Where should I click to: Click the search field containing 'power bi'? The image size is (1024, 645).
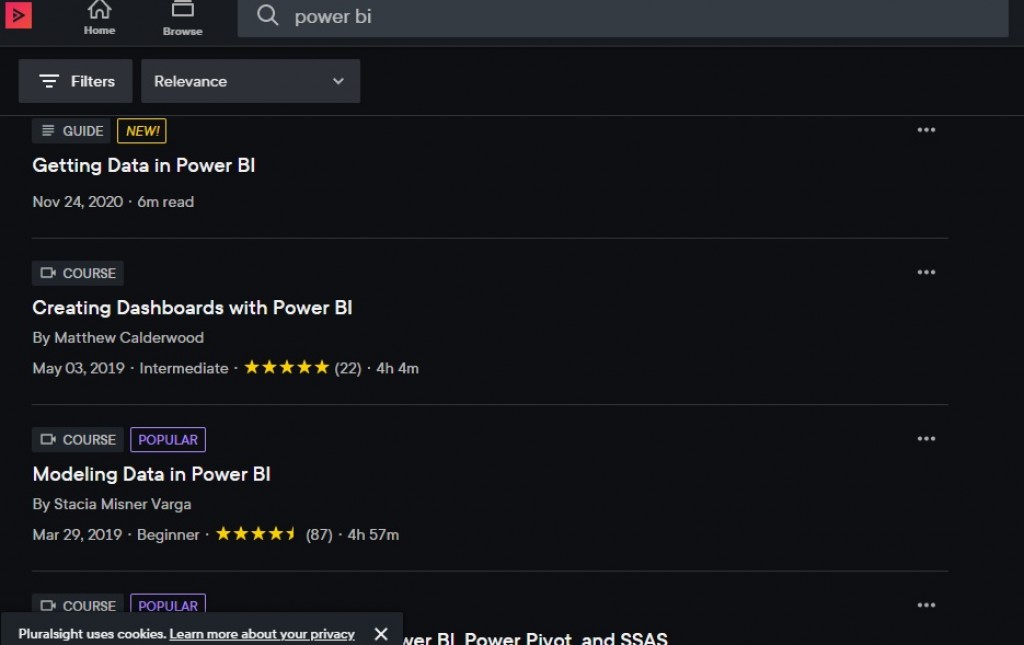pos(623,17)
